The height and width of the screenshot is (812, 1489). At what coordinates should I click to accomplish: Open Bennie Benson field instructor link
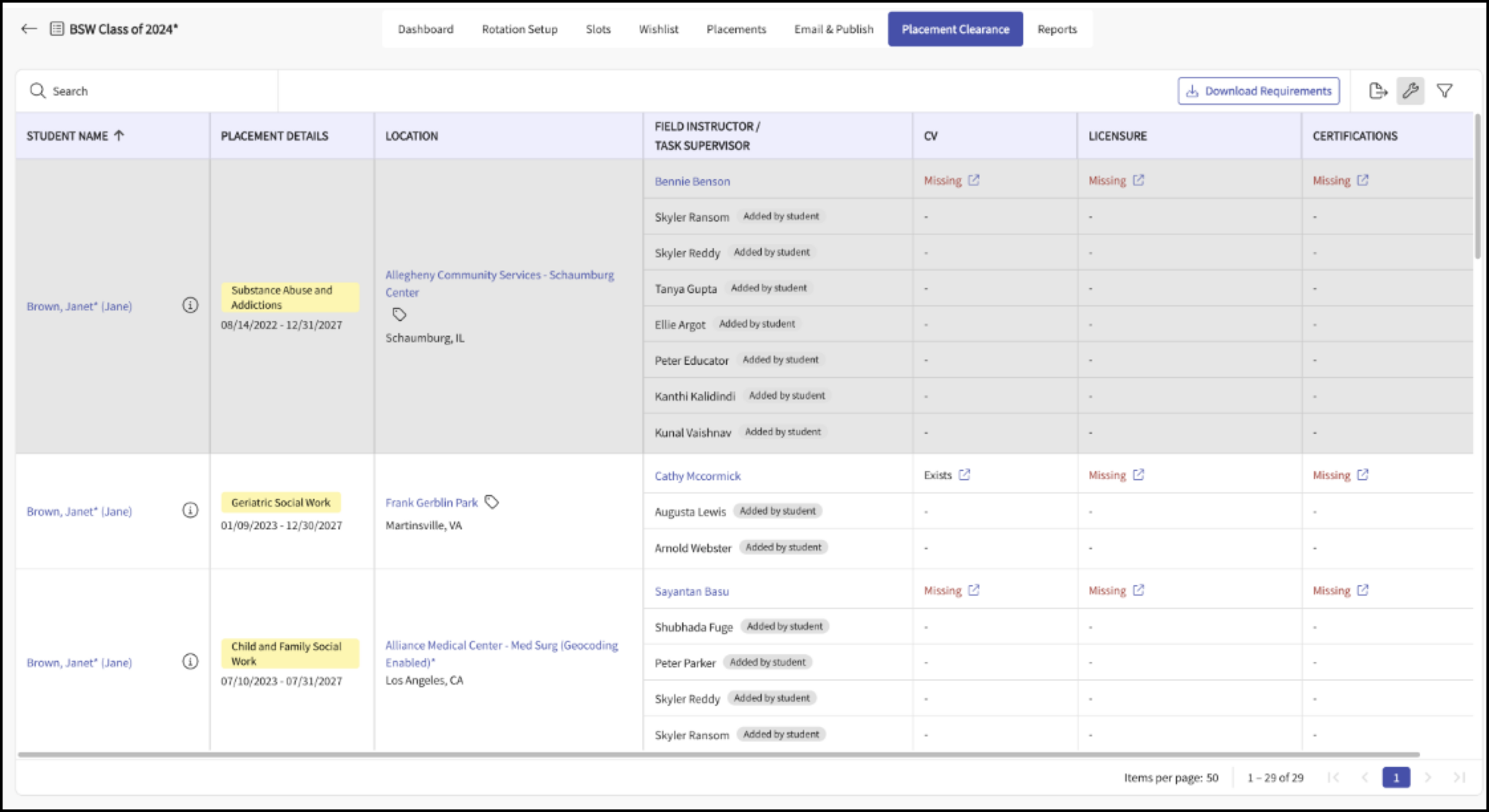[692, 181]
